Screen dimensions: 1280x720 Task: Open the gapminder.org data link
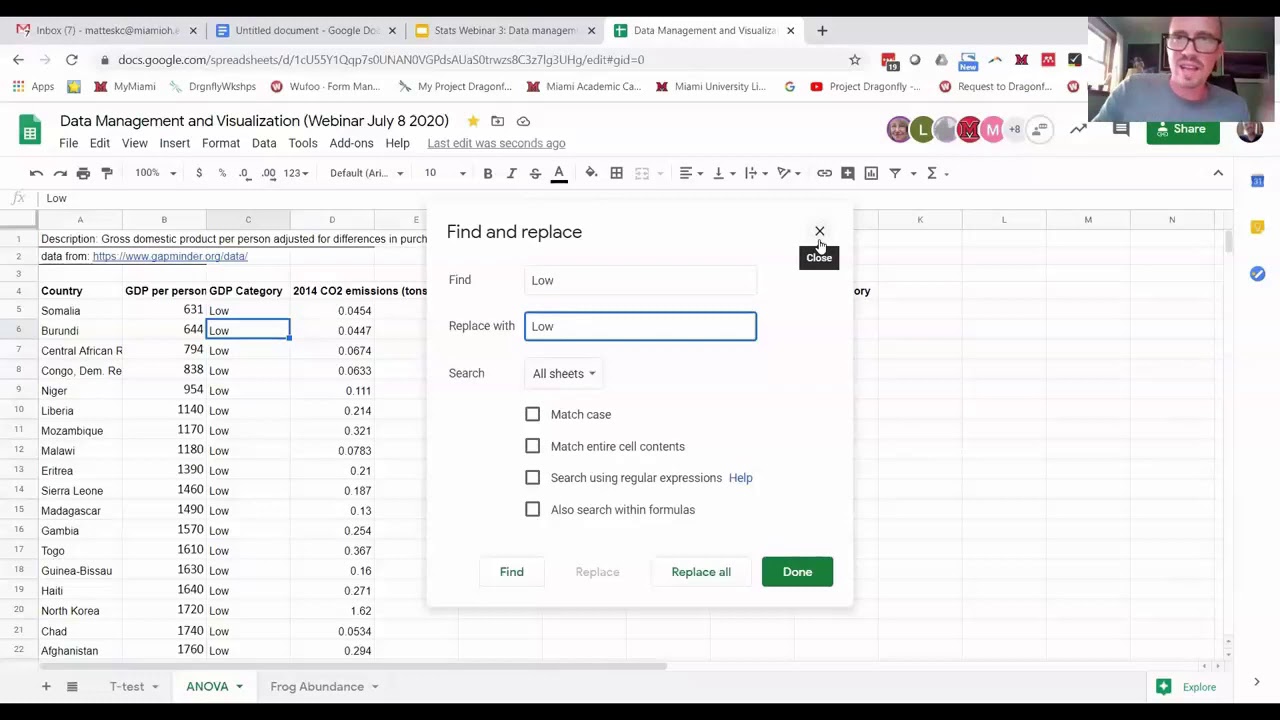(x=170, y=256)
